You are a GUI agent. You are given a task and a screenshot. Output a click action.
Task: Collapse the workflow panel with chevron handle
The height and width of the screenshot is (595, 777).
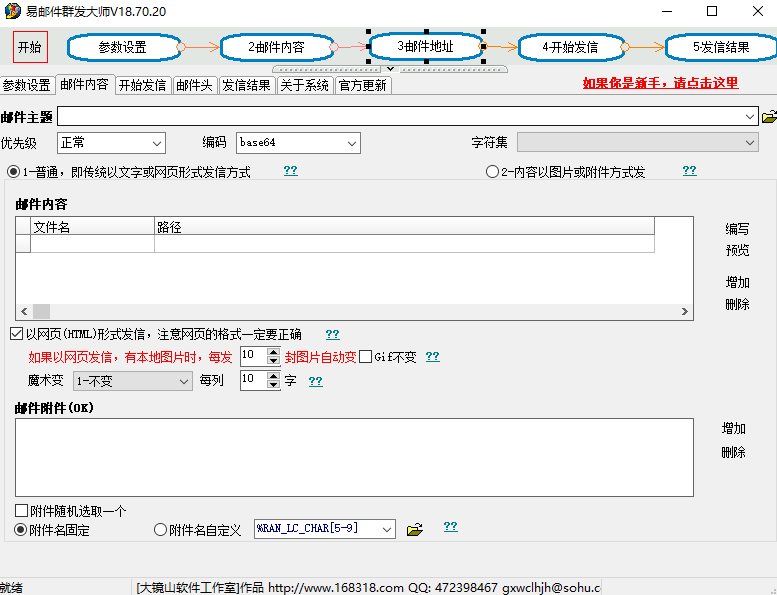(390, 69)
